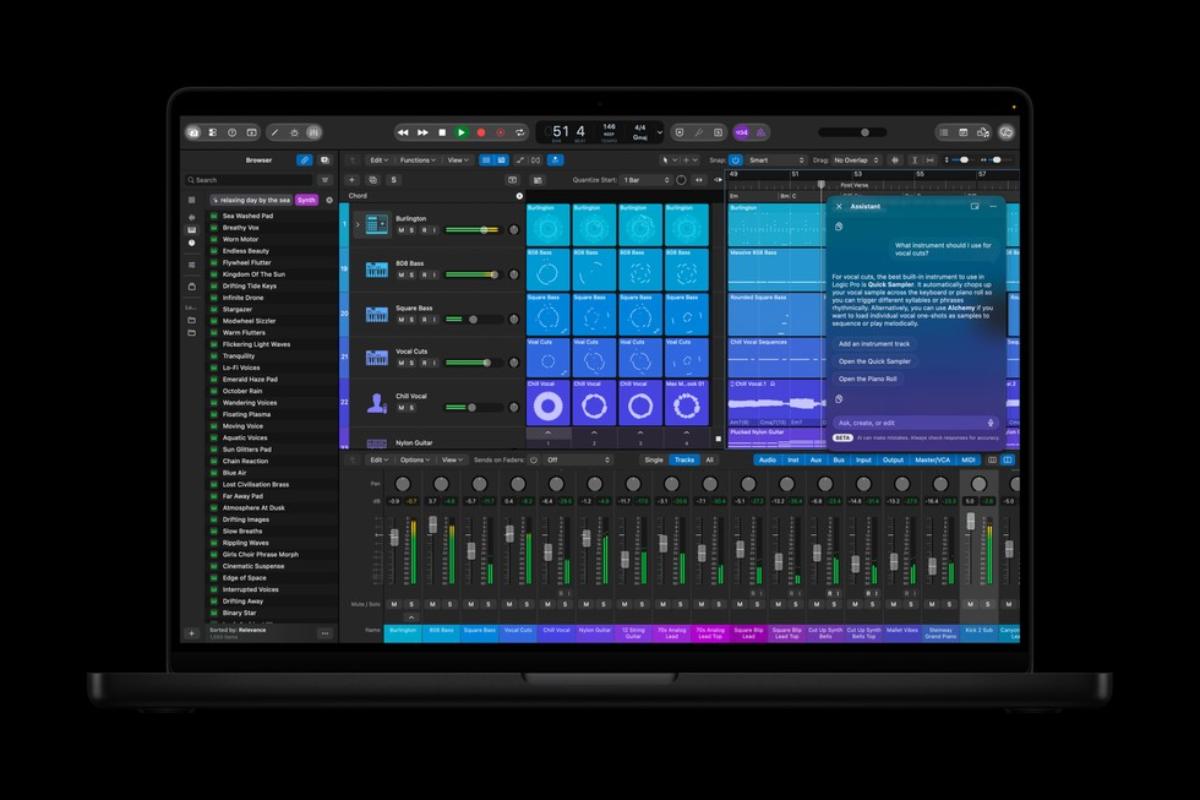Solo the Kick 2 Sub mixer channel
The height and width of the screenshot is (800, 1200).
(987, 604)
